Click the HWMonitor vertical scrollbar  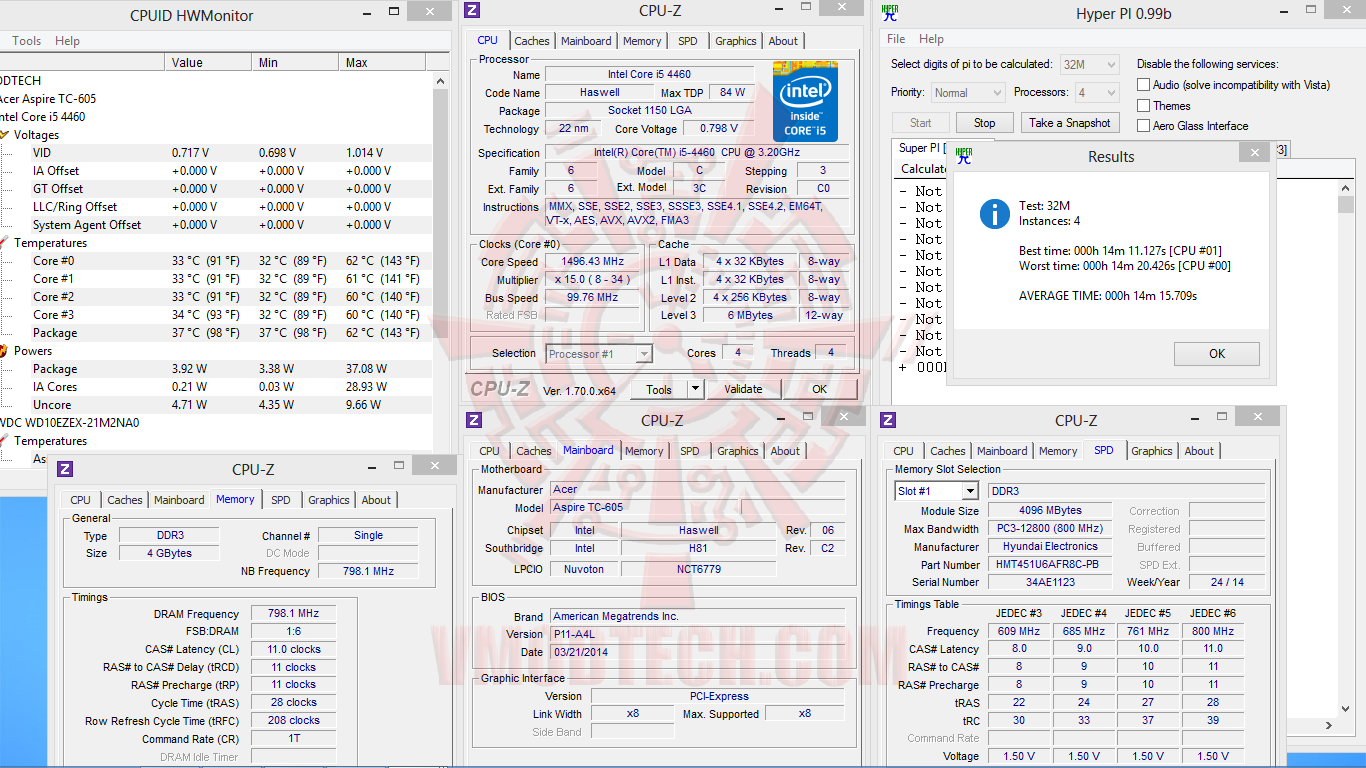(441, 265)
